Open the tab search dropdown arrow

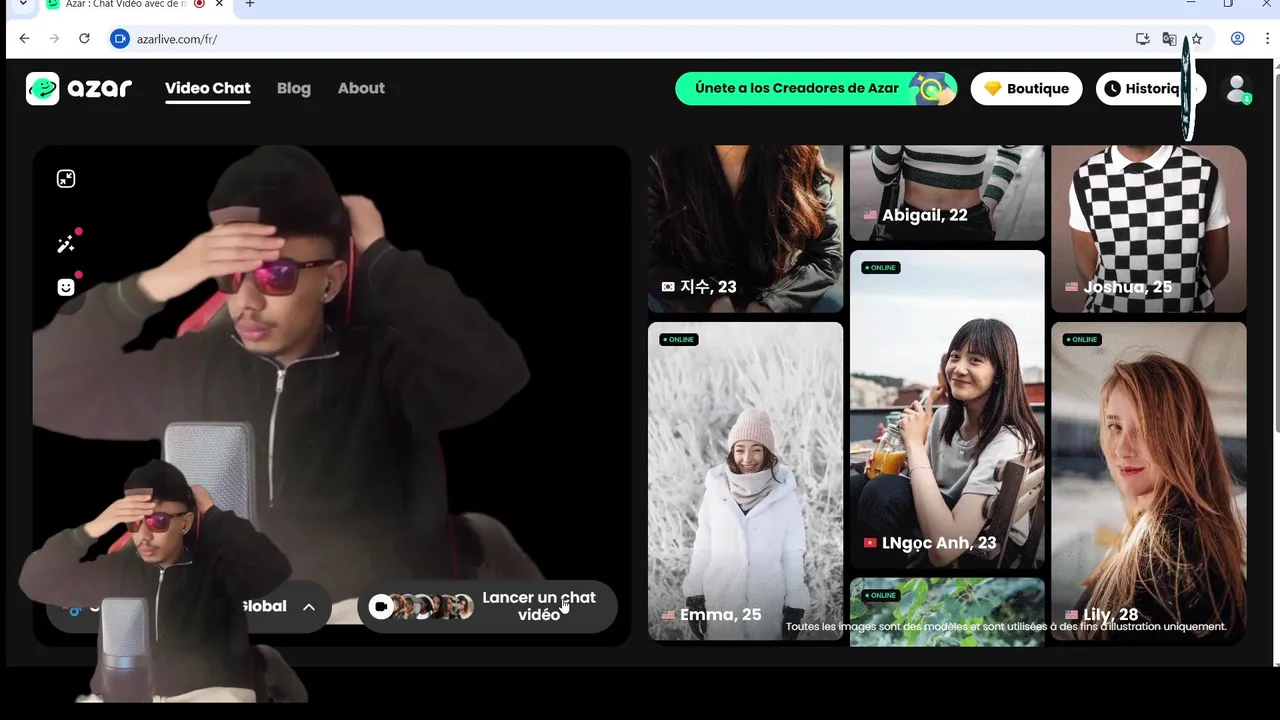coord(23,4)
